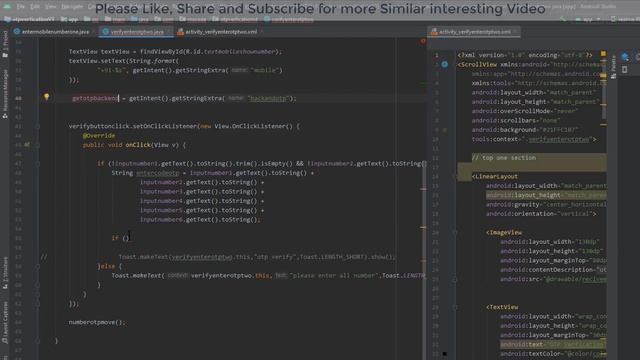Open the app run configuration dropdown
This screenshot has width=640, height=360.
(x=587, y=19)
